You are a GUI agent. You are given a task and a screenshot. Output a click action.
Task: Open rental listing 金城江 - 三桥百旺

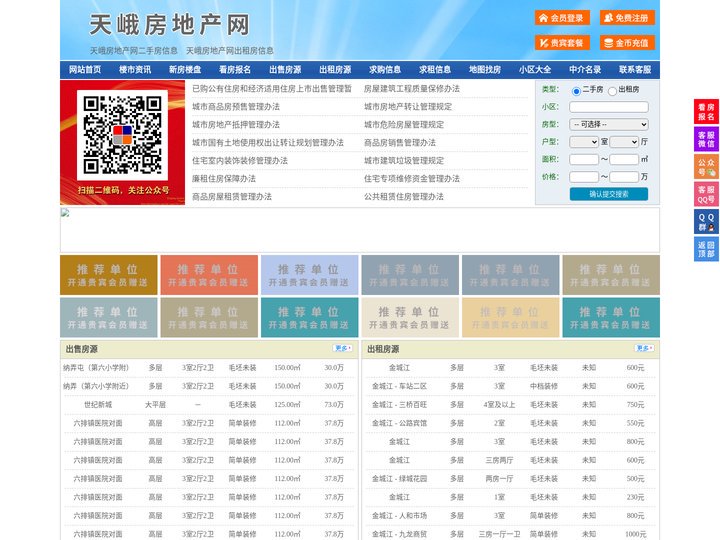pos(399,405)
